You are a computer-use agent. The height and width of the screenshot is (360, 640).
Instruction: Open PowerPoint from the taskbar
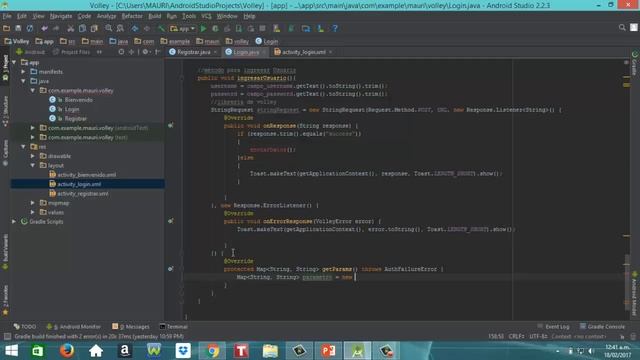(x=328, y=351)
